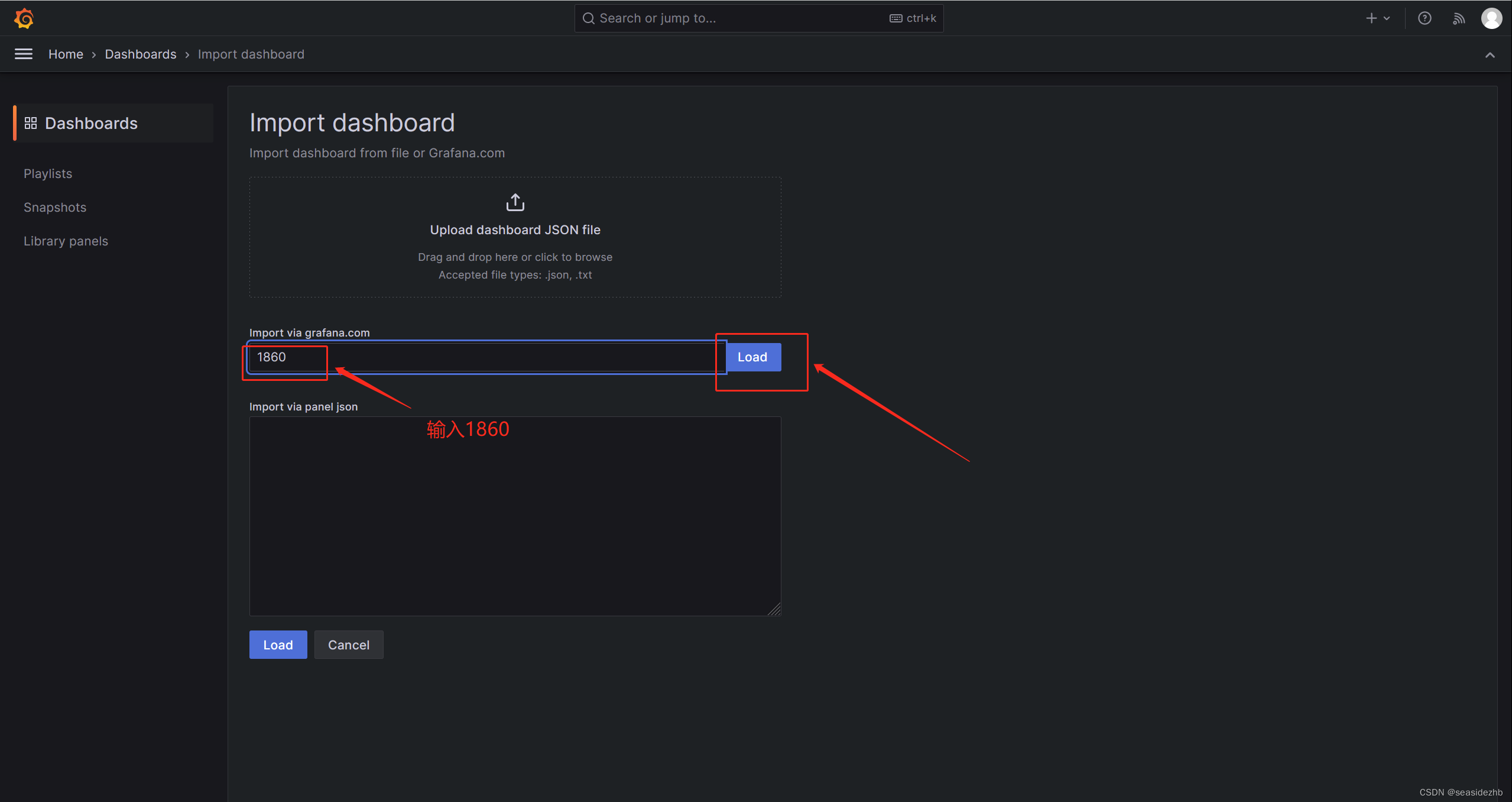Collapse the top navigation bar chevron

pyautogui.click(x=1490, y=55)
